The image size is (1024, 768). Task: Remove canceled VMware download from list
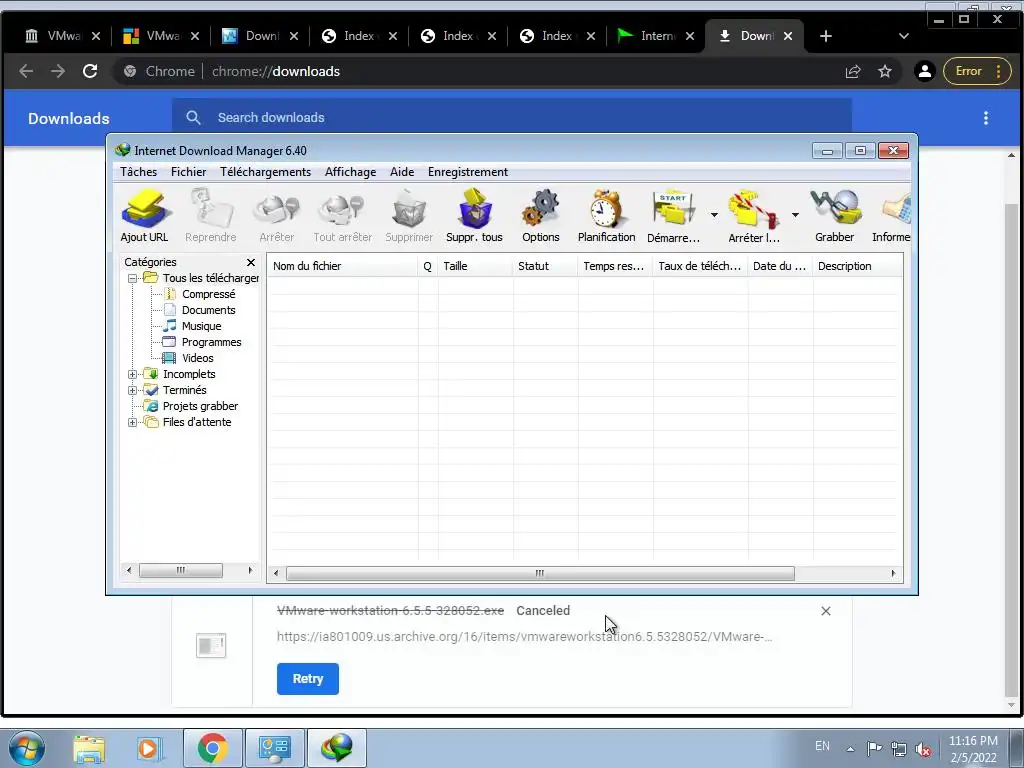point(825,611)
